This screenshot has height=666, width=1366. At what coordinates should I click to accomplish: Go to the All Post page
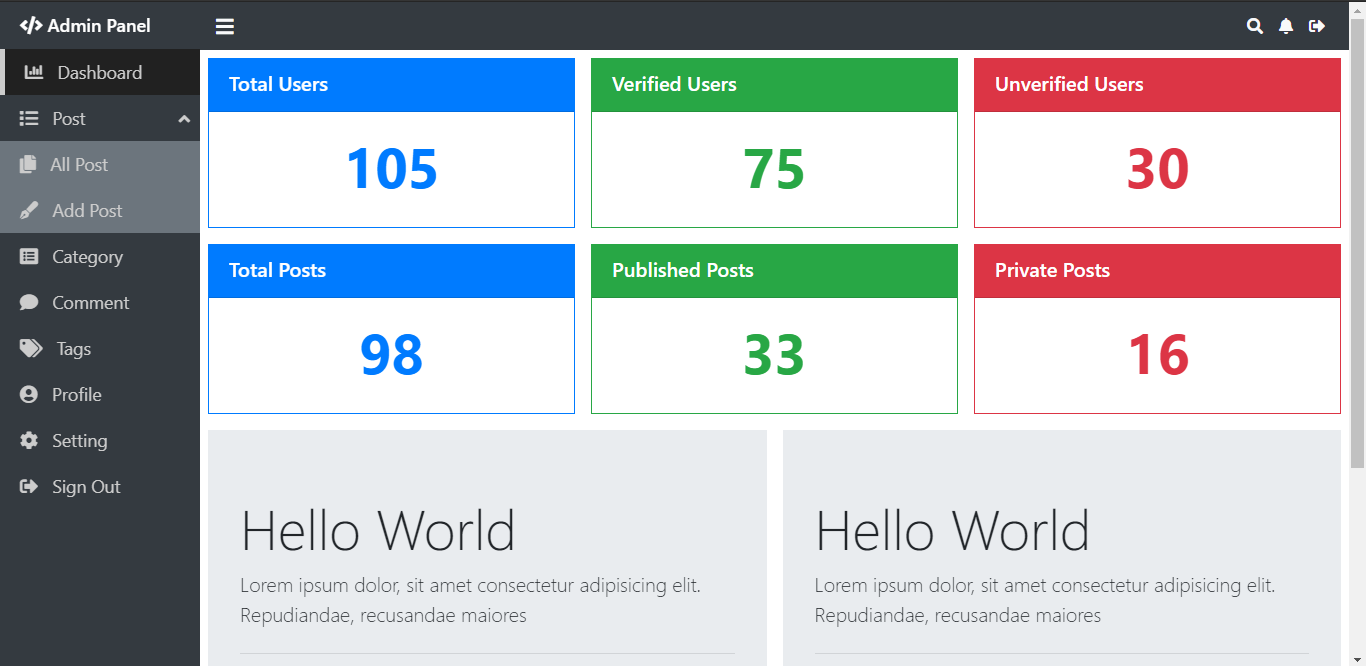(80, 164)
